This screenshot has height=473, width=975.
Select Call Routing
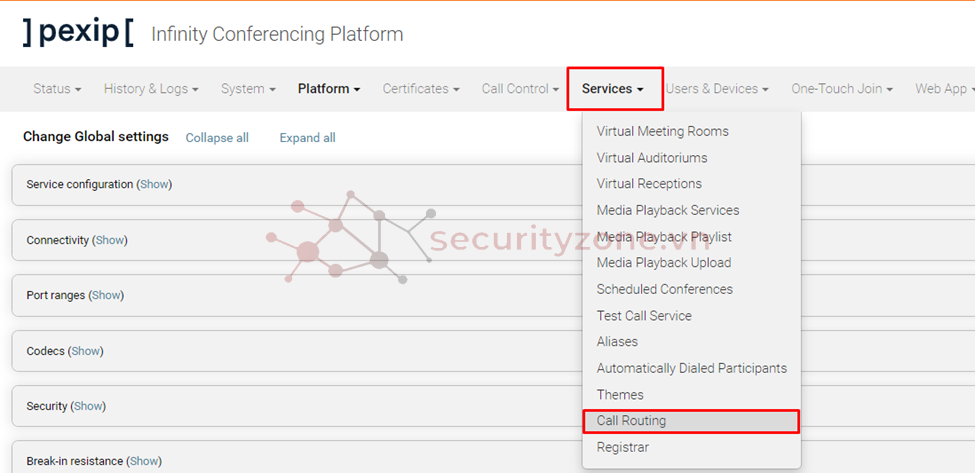[x=691, y=421]
